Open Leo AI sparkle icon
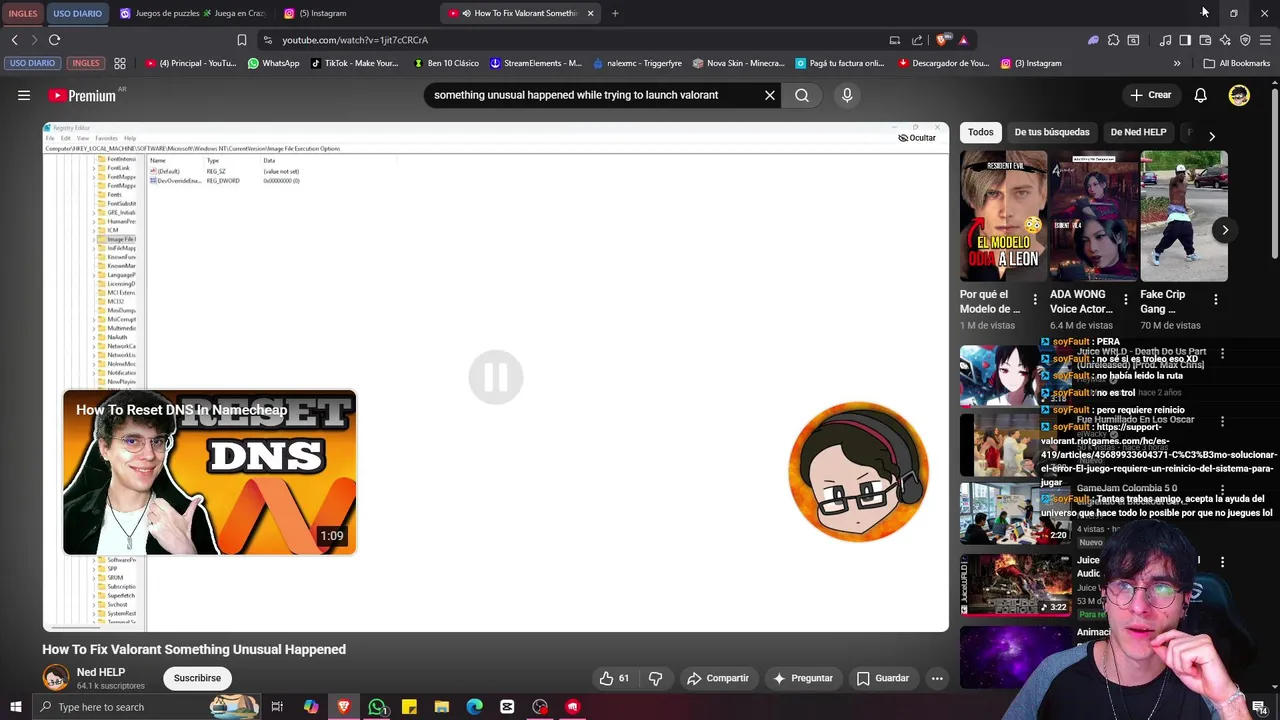 click(x=1225, y=40)
